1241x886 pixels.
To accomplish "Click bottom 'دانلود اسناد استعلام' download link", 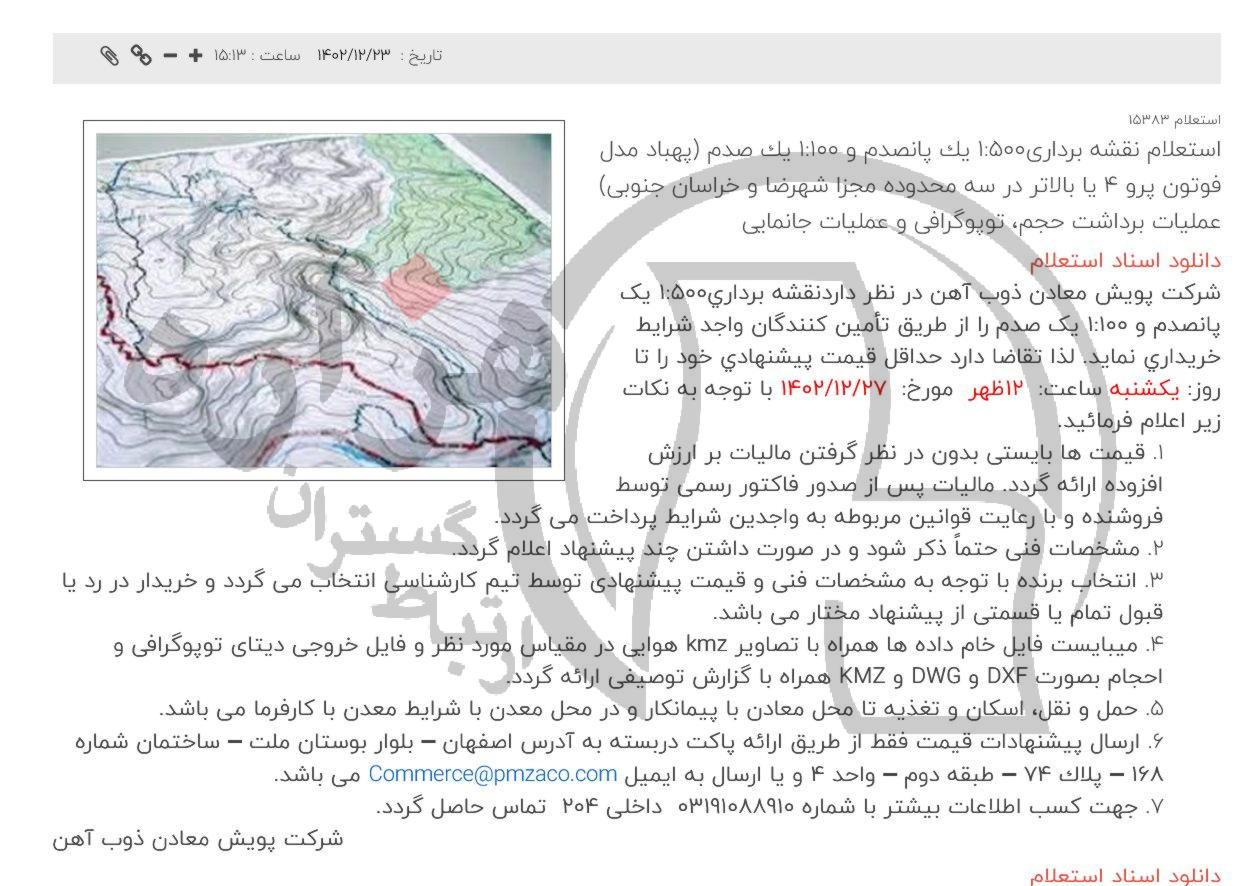I will [x=1125, y=876].
